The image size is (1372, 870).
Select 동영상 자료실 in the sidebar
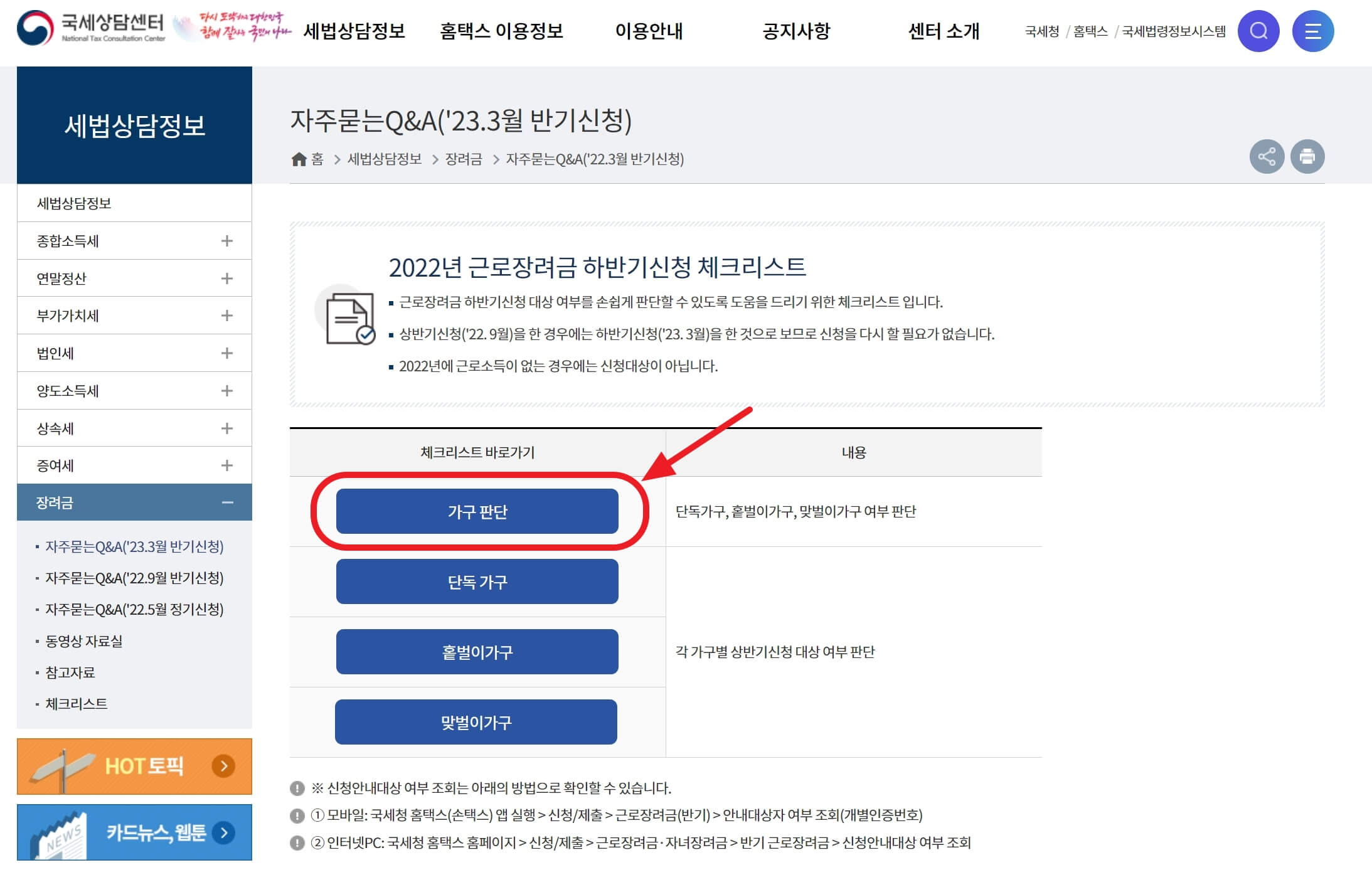point(85,641)
